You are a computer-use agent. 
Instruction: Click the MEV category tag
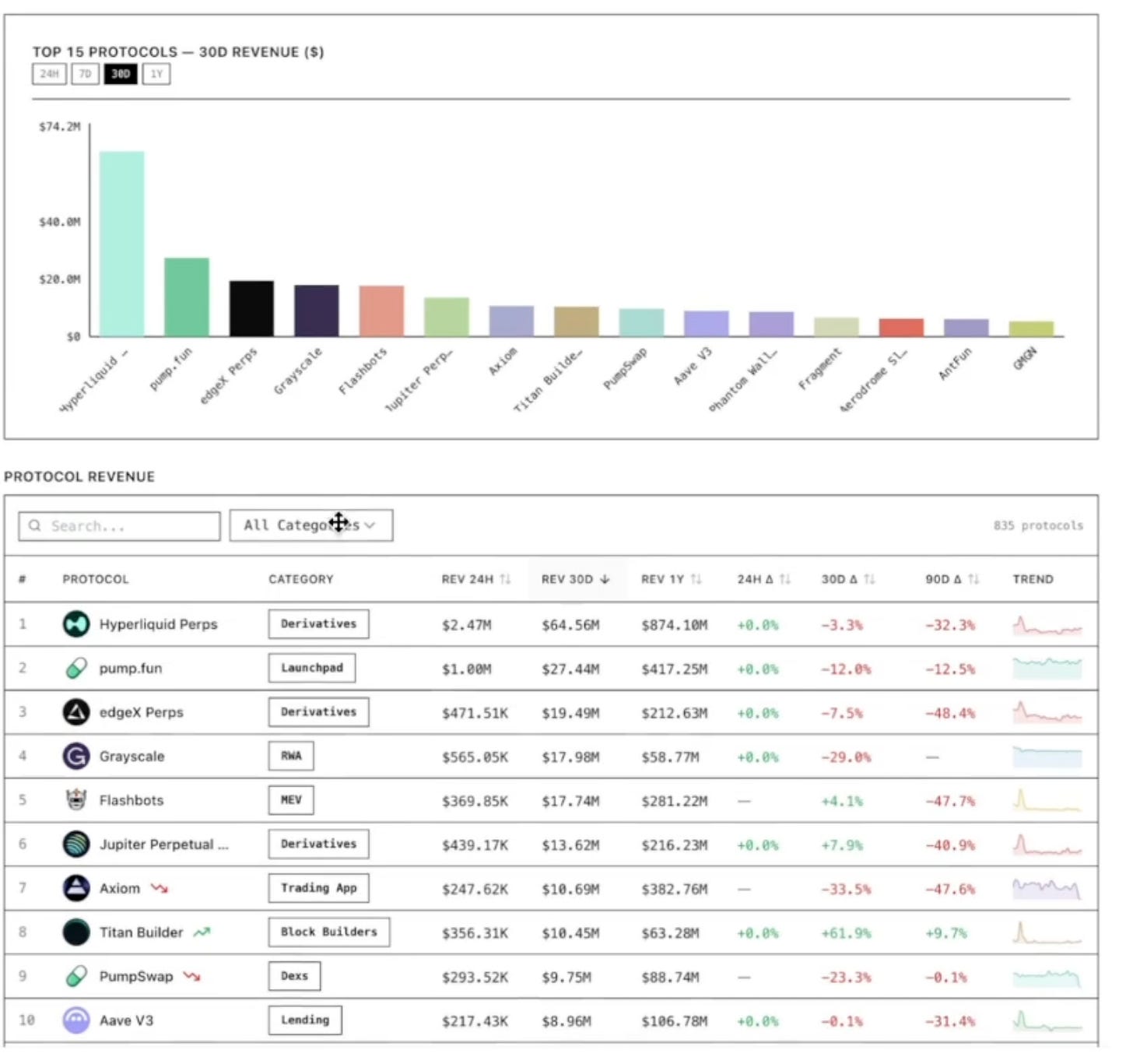click(x=291, y=800)
